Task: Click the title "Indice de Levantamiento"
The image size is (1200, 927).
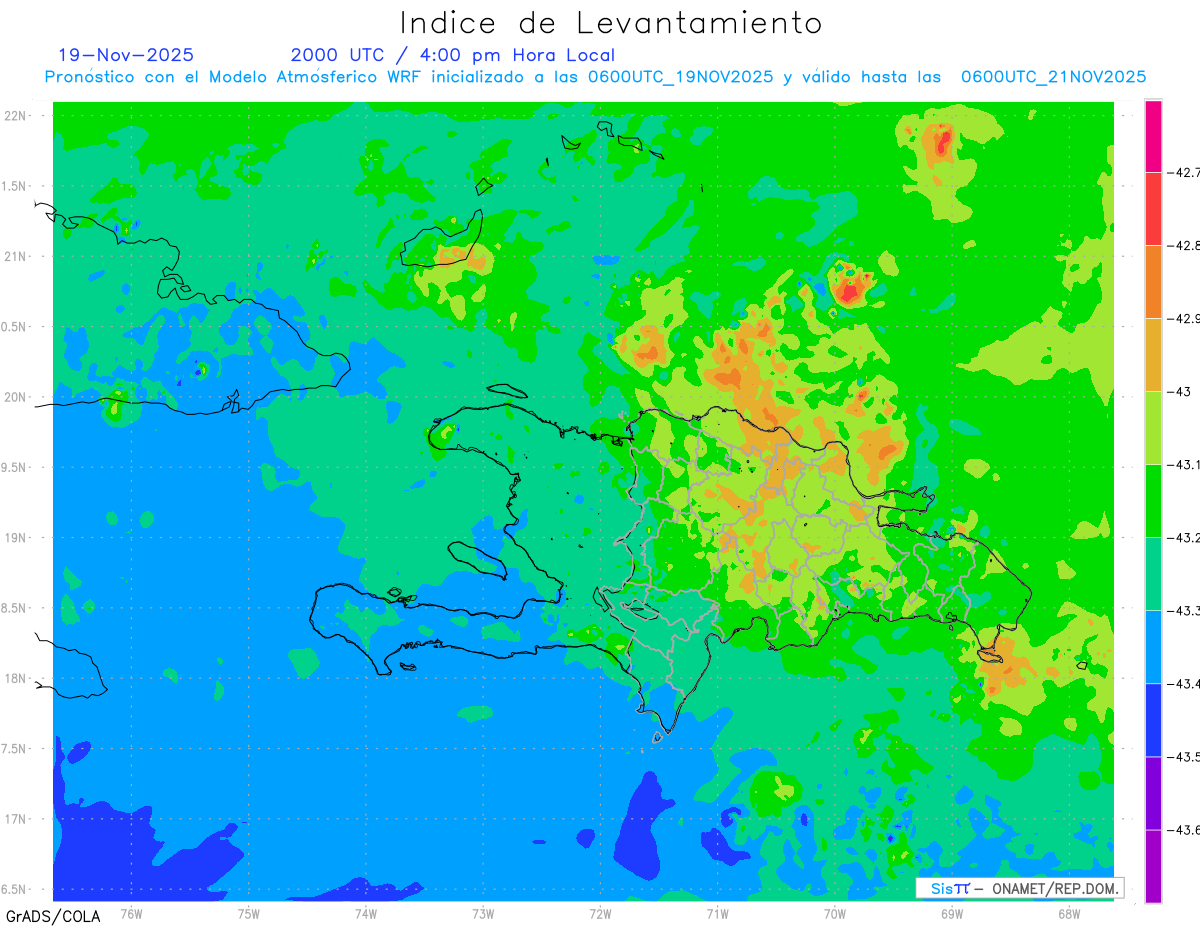Action: [610, 22]
